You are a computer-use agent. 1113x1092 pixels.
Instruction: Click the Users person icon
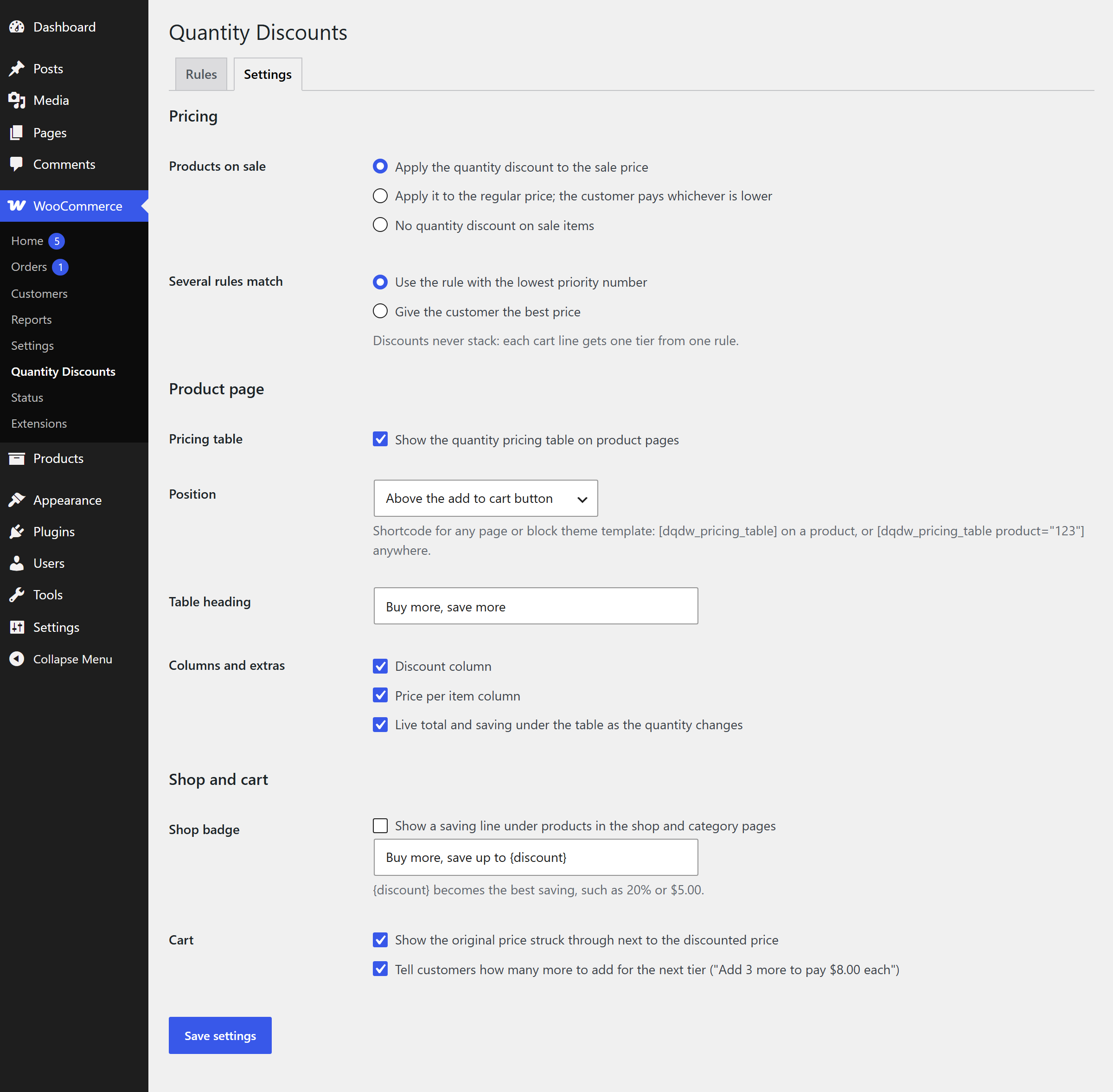coord(17,563)
